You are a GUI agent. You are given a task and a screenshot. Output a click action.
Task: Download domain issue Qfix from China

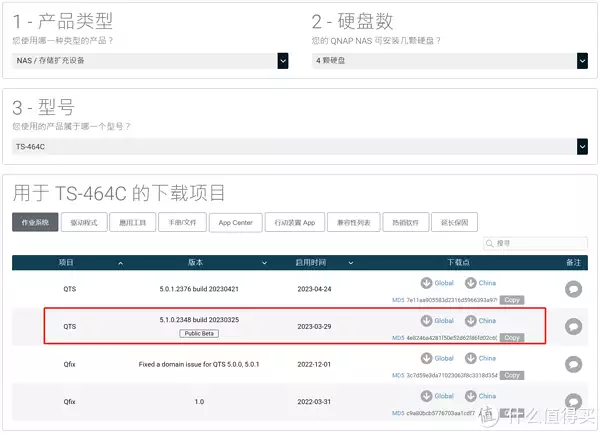(481, 358)
